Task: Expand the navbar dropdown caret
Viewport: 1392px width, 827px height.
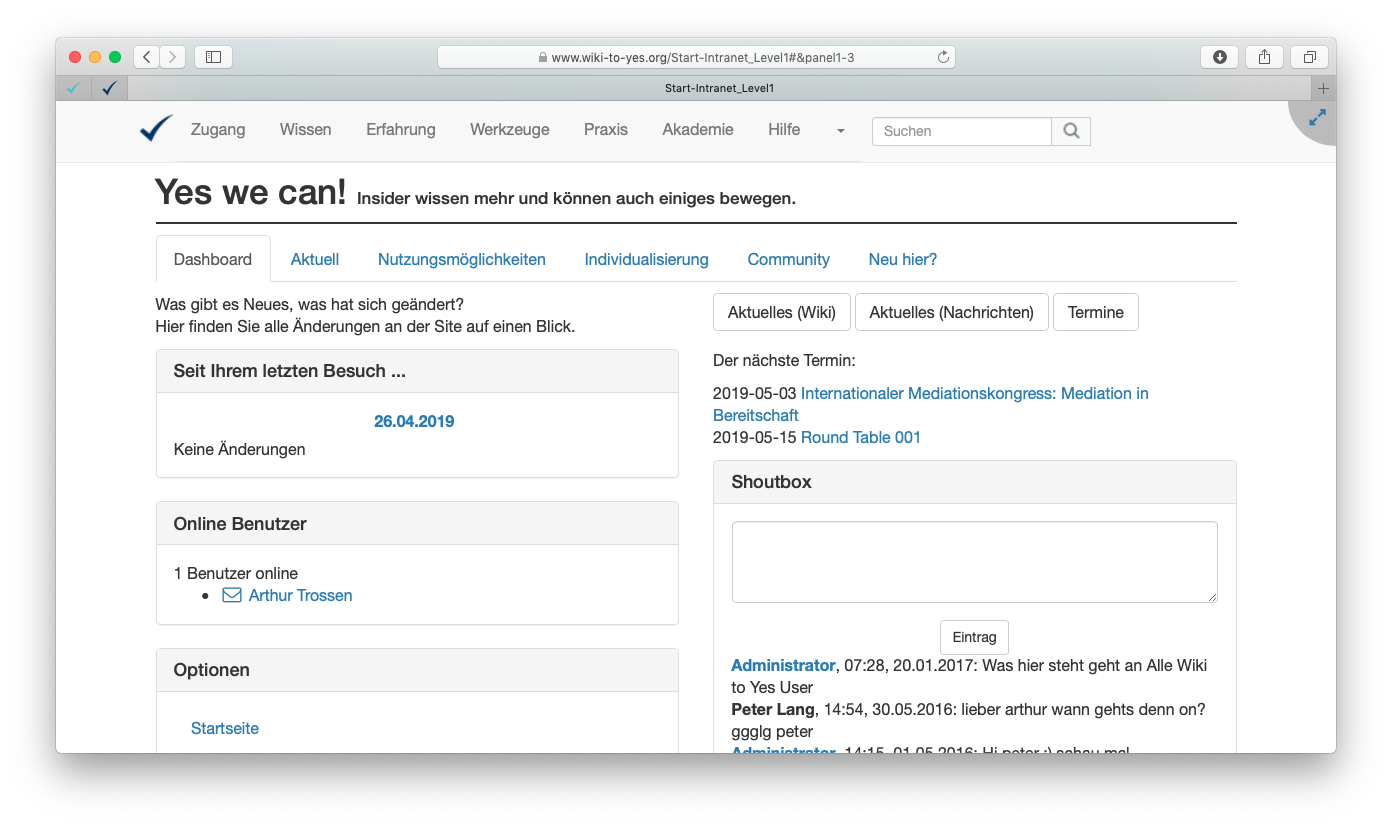Action: click(x=840, y=131)
